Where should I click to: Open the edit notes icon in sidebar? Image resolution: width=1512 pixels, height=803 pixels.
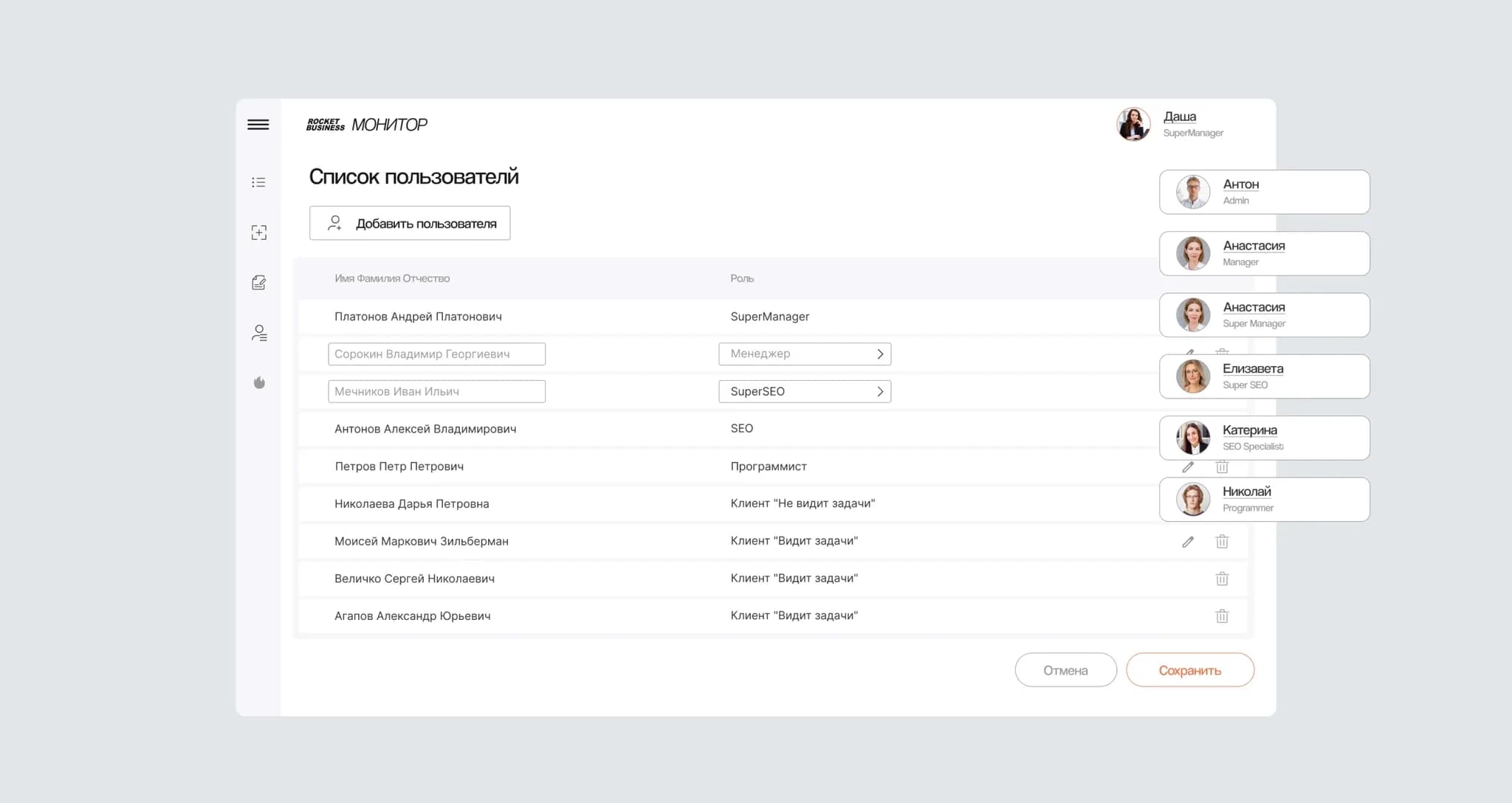point(258,283)
